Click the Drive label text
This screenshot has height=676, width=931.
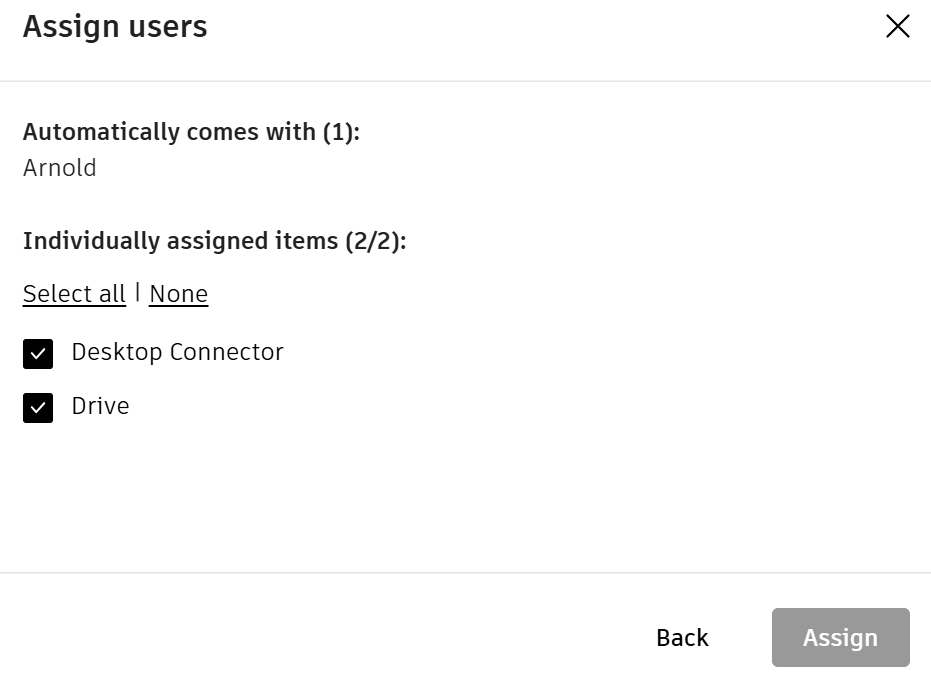pyautogui.click(x=100, y=406)
